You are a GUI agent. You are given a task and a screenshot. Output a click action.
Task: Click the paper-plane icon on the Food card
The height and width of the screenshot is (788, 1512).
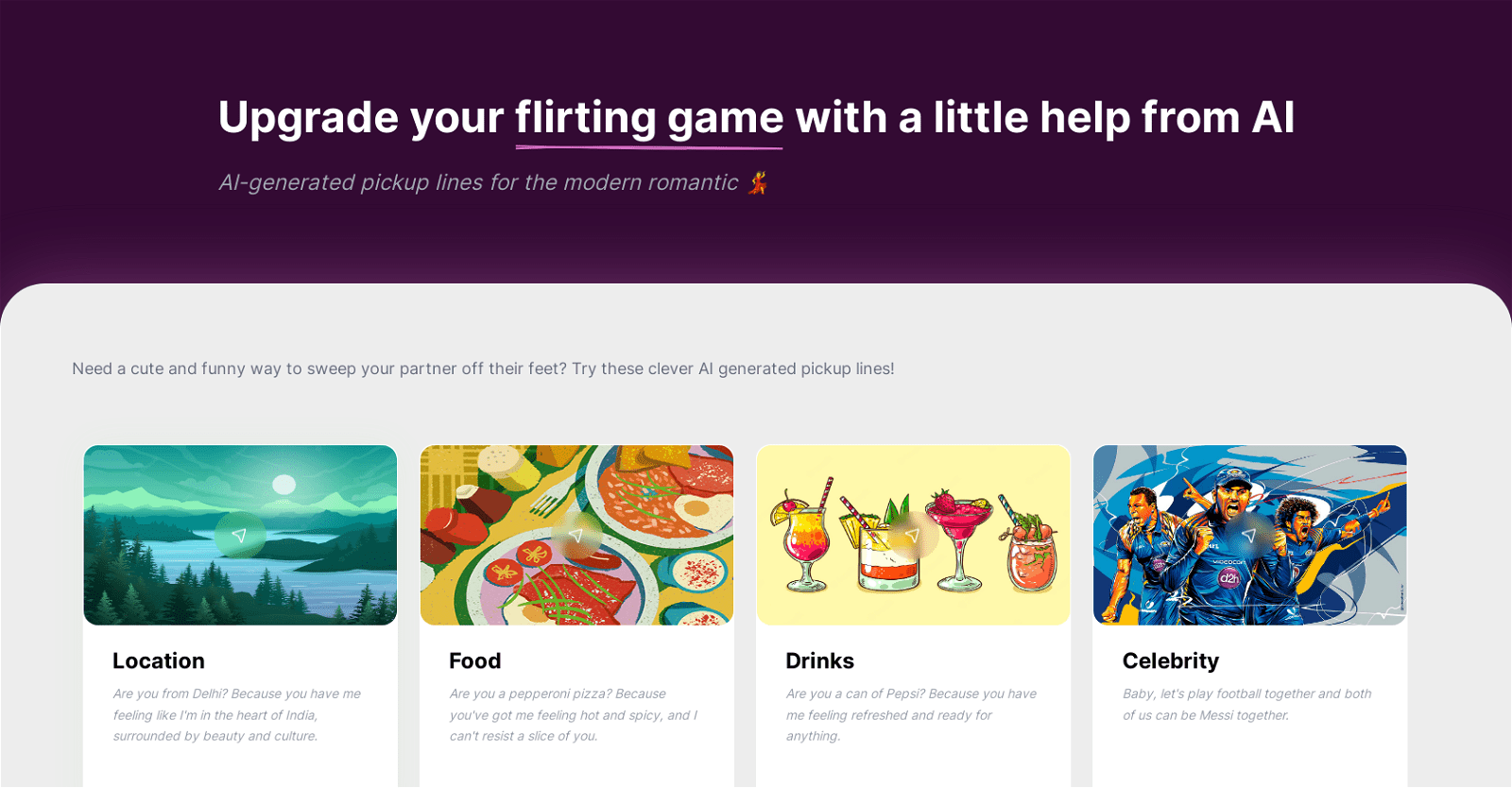point(577,535)
